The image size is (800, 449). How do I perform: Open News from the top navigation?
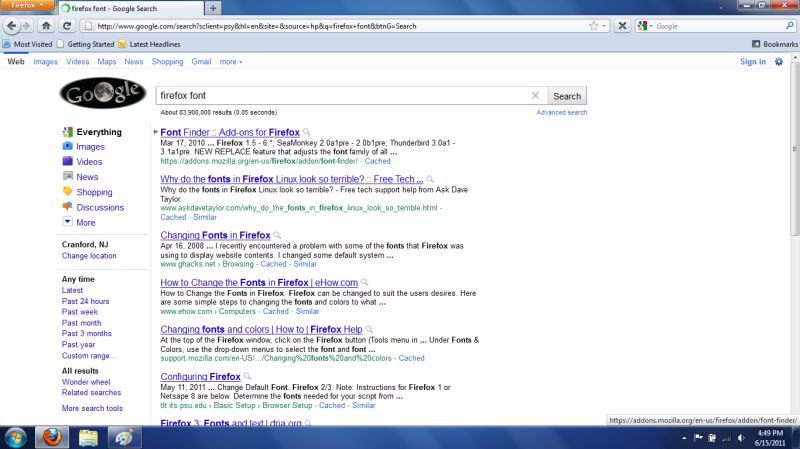coord(134,61)
